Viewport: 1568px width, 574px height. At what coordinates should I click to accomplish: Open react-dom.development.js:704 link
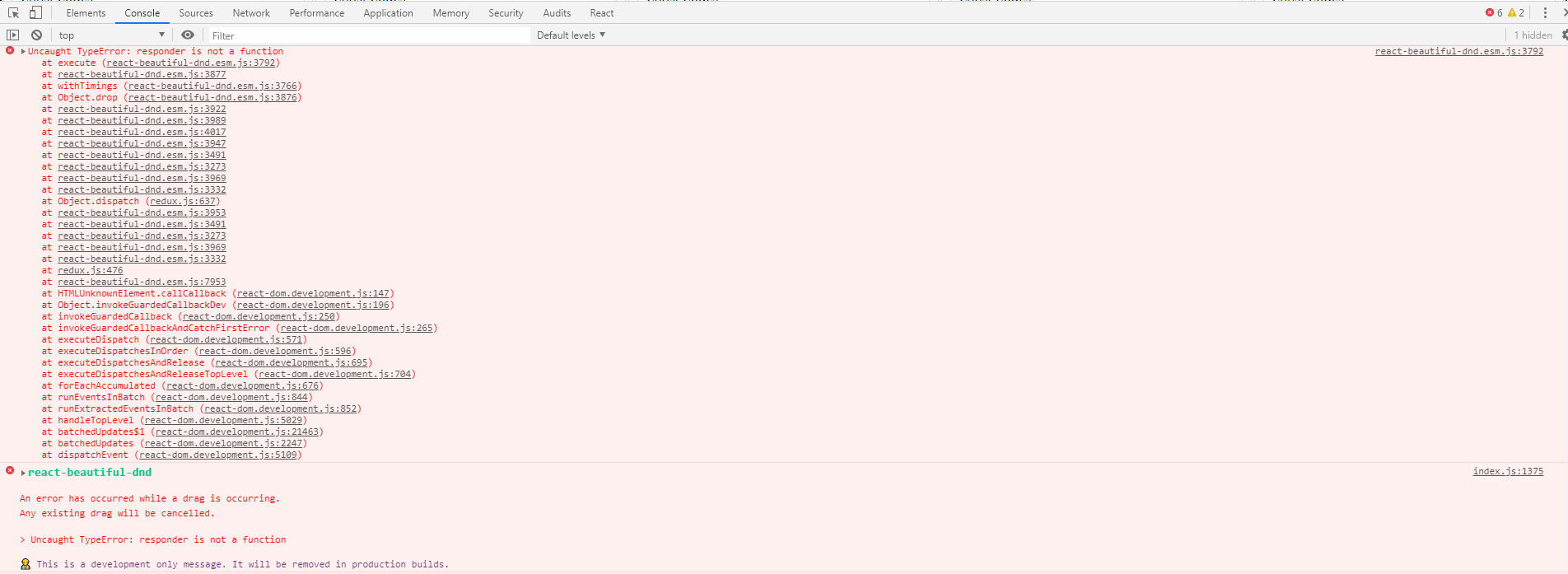335,374
